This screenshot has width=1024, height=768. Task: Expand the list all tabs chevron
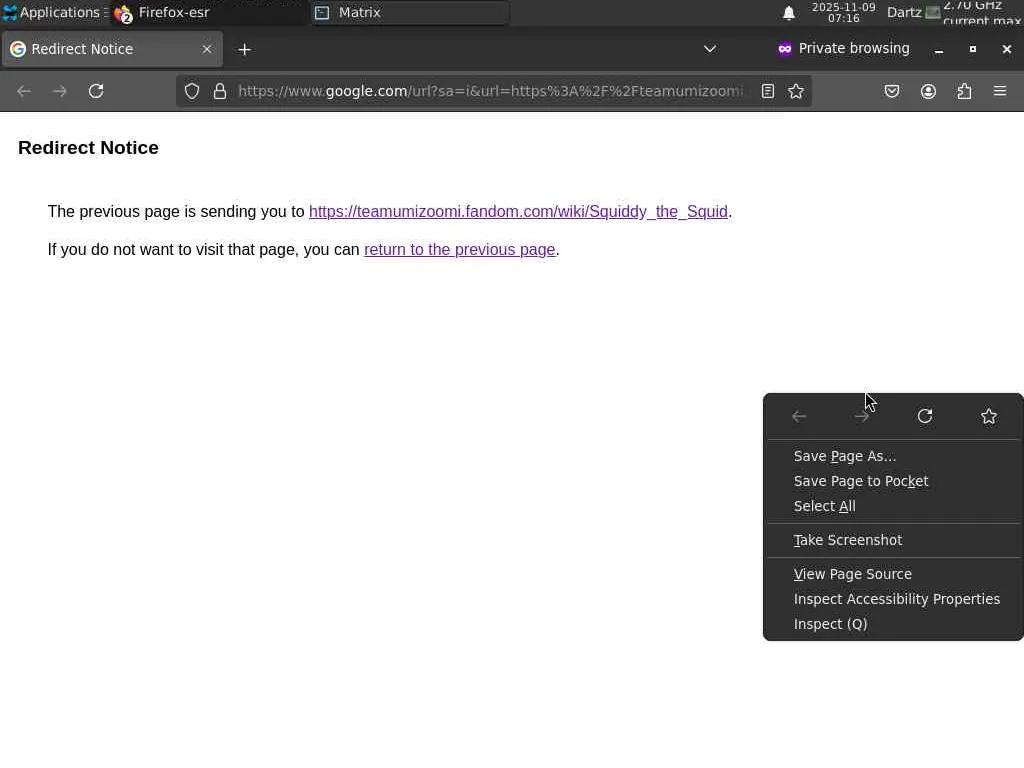tap(710, 49)
